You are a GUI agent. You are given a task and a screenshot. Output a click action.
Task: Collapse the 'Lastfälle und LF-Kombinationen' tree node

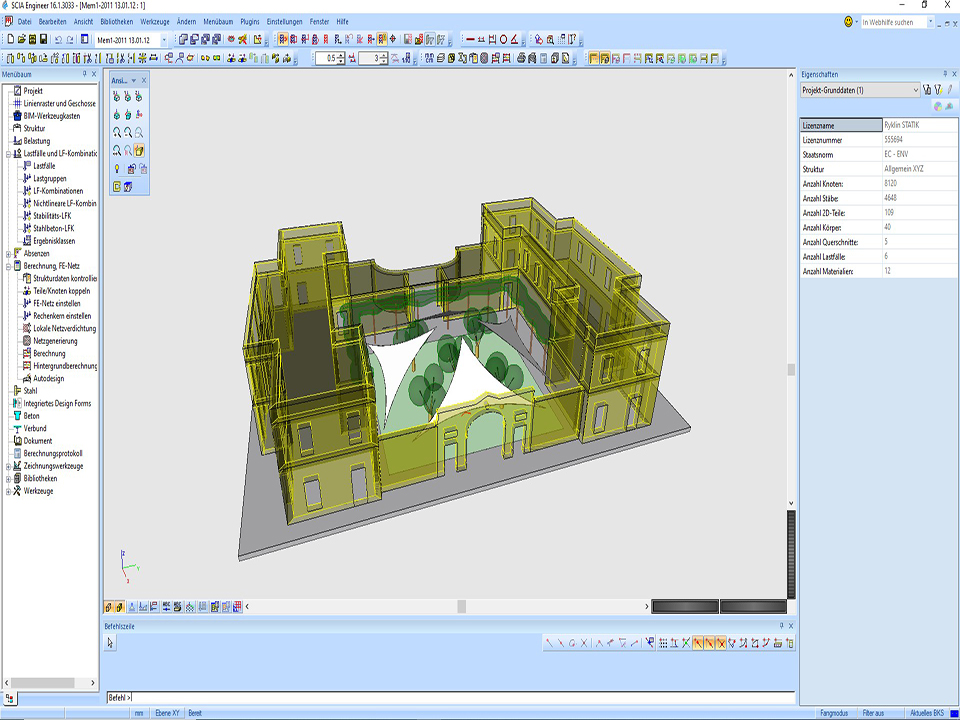pos(7,153)
